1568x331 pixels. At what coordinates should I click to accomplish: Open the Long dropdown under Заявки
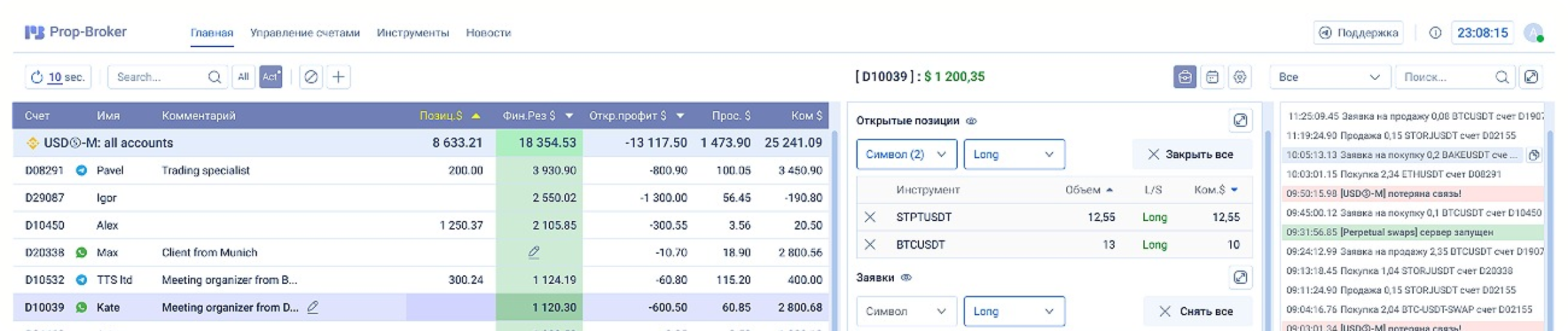click(x=1013, y=311)
